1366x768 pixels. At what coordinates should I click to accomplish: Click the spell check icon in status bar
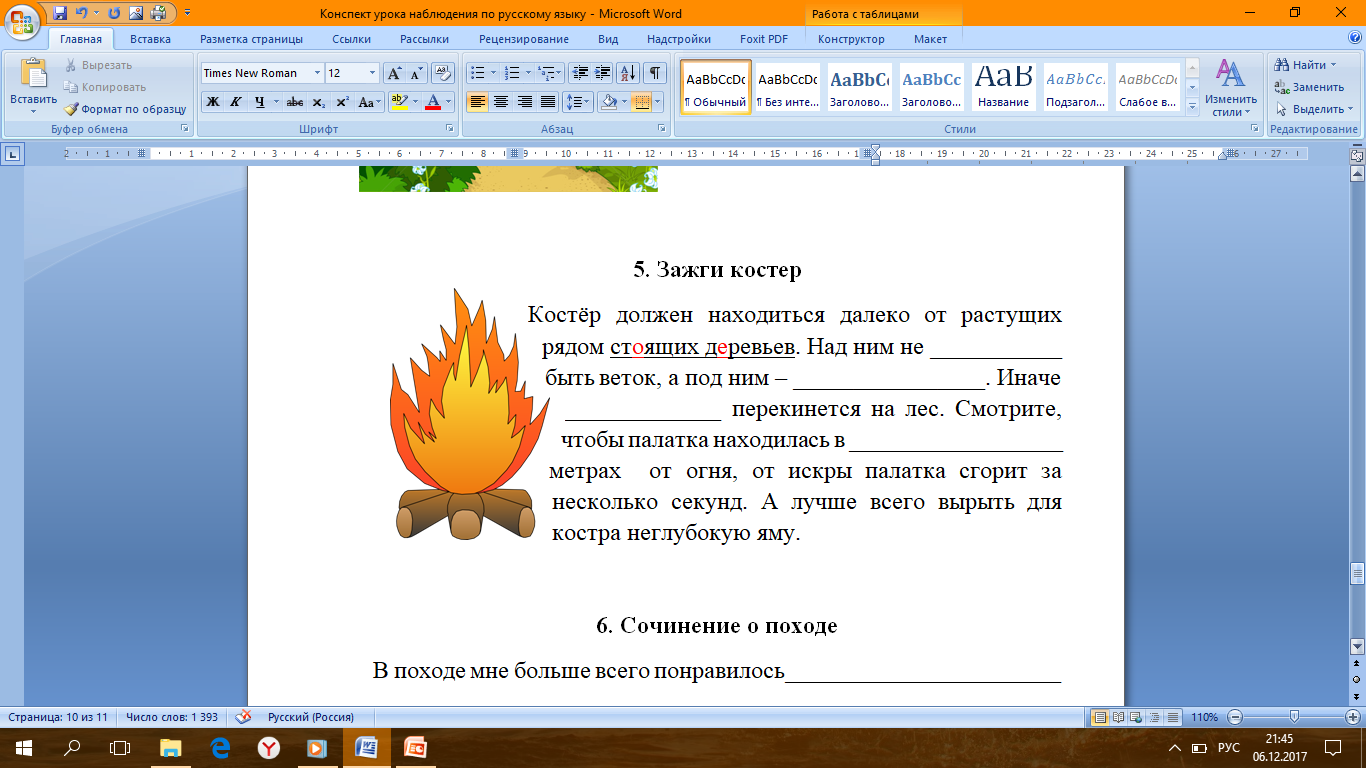click(242, 717)
